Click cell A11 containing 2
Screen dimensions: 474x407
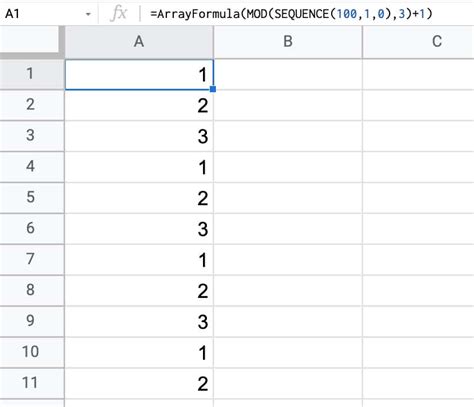(x=139, y=383)
